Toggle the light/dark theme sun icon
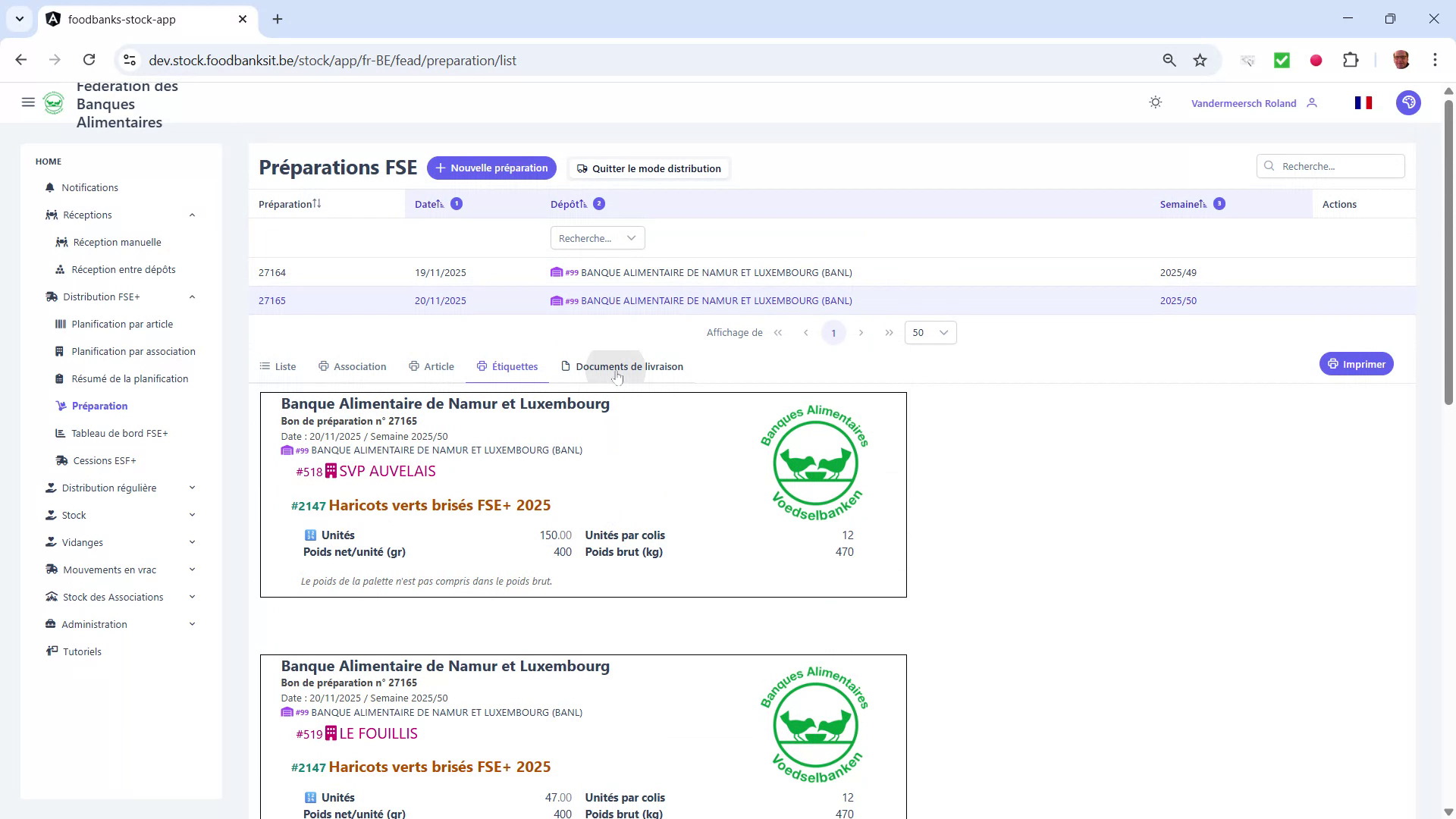Screen dimensions: 1456x819 [1155, 102]
